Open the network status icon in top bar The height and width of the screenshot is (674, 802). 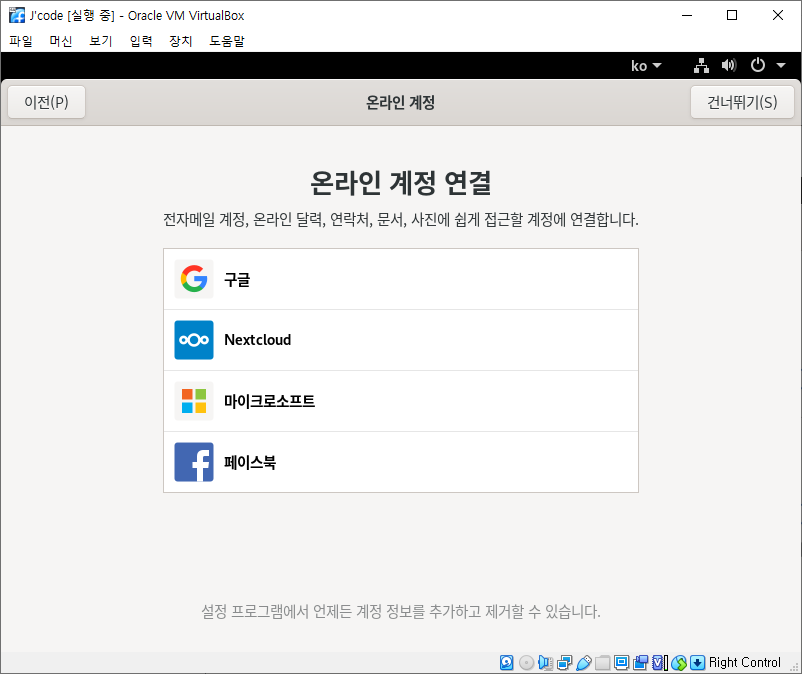[701, 65]
